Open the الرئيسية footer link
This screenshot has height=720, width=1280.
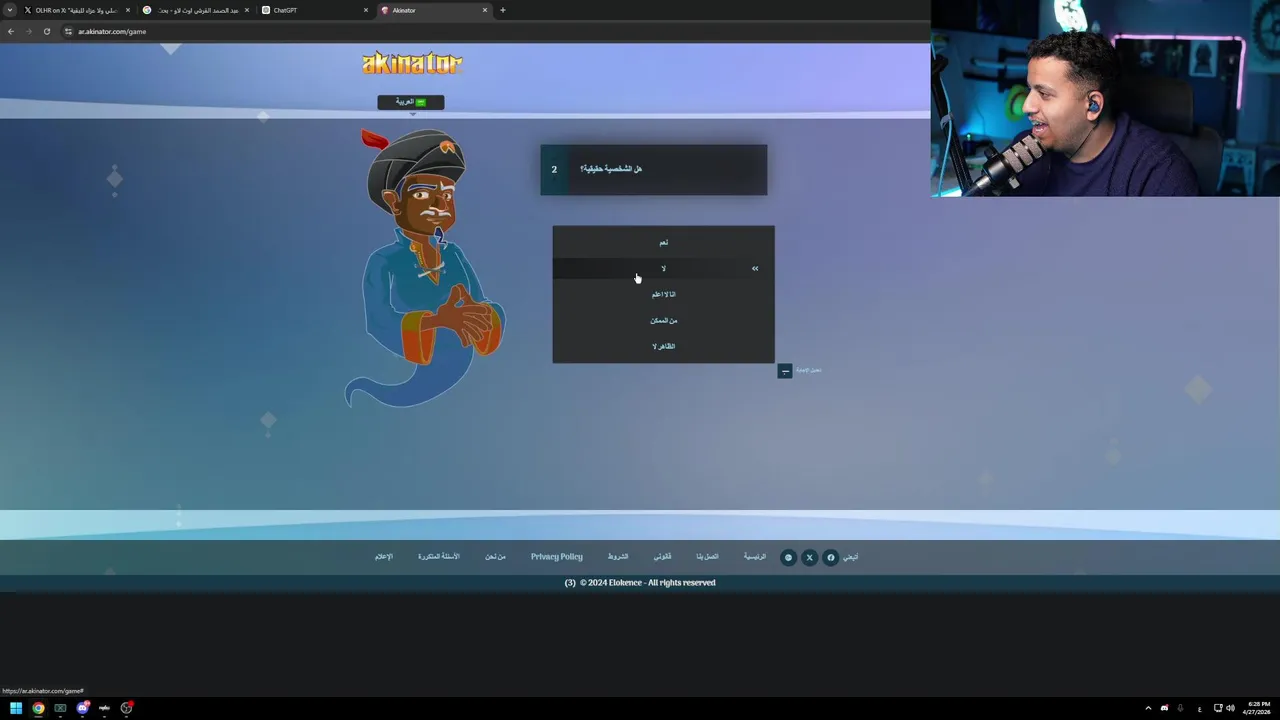pos(754,556)
